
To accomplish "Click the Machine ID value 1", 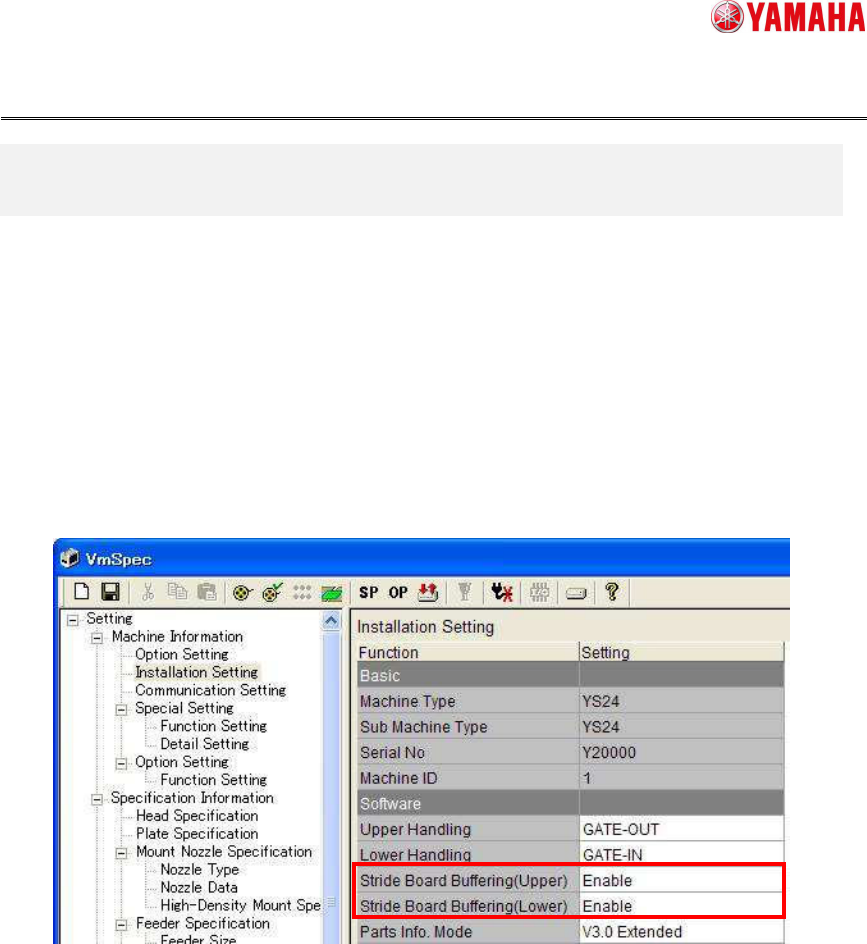I will [682, 778].
